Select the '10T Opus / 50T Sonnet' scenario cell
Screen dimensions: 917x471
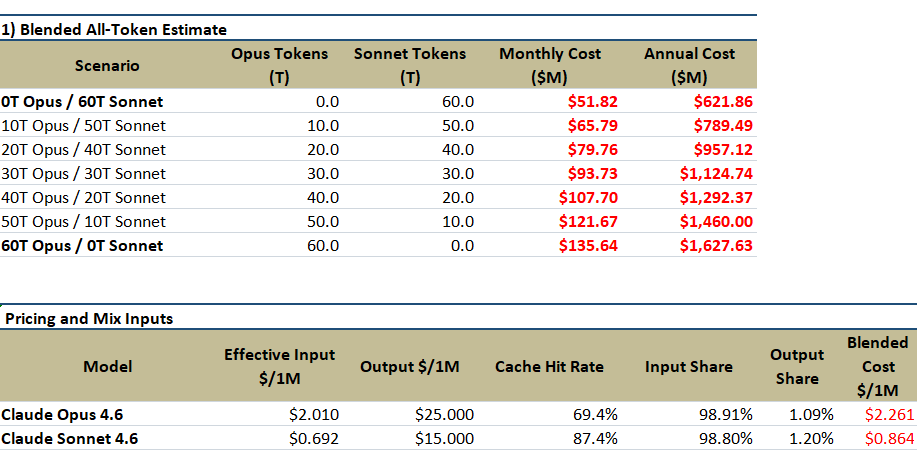pyautogui.click(x=84, y=125)
